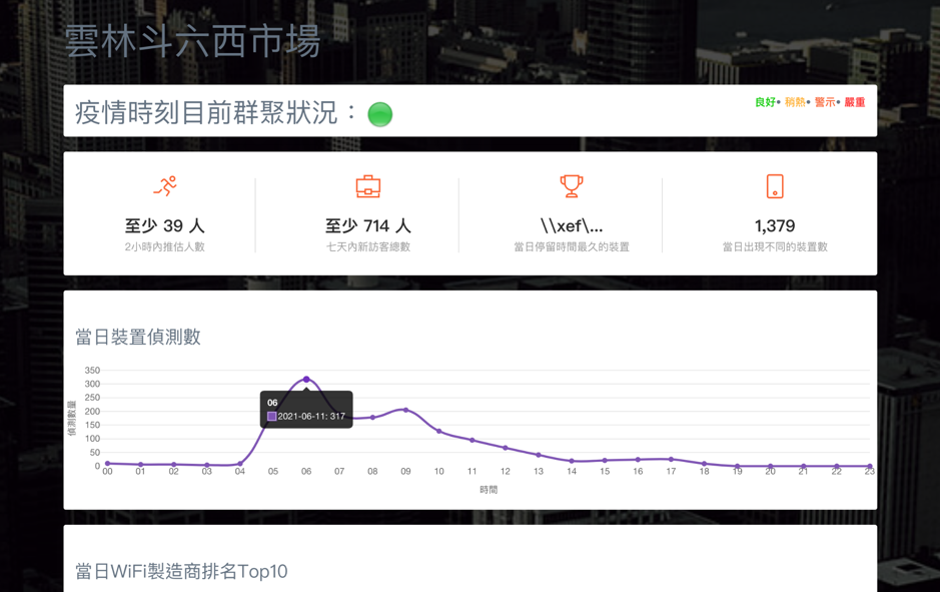Image resolution: width=941 pixels, height=593 pixels.
Task: Click the briefcase icon above 714
Action: (x=368, y=186)
